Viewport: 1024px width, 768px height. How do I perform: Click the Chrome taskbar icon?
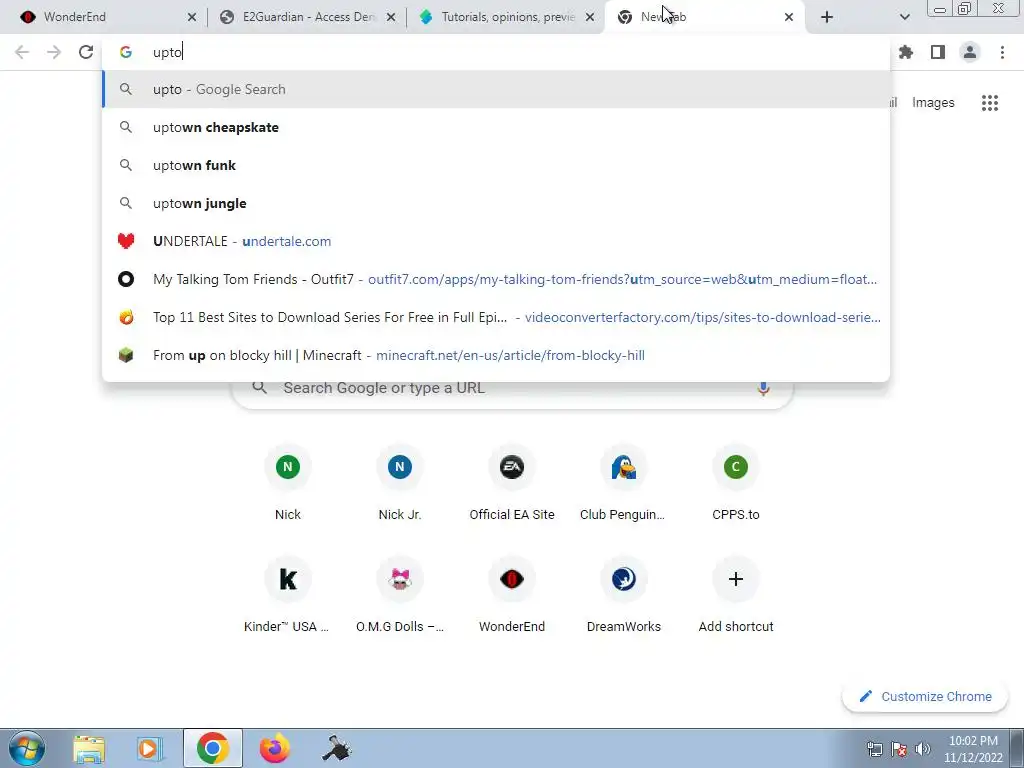click(213, 748)
